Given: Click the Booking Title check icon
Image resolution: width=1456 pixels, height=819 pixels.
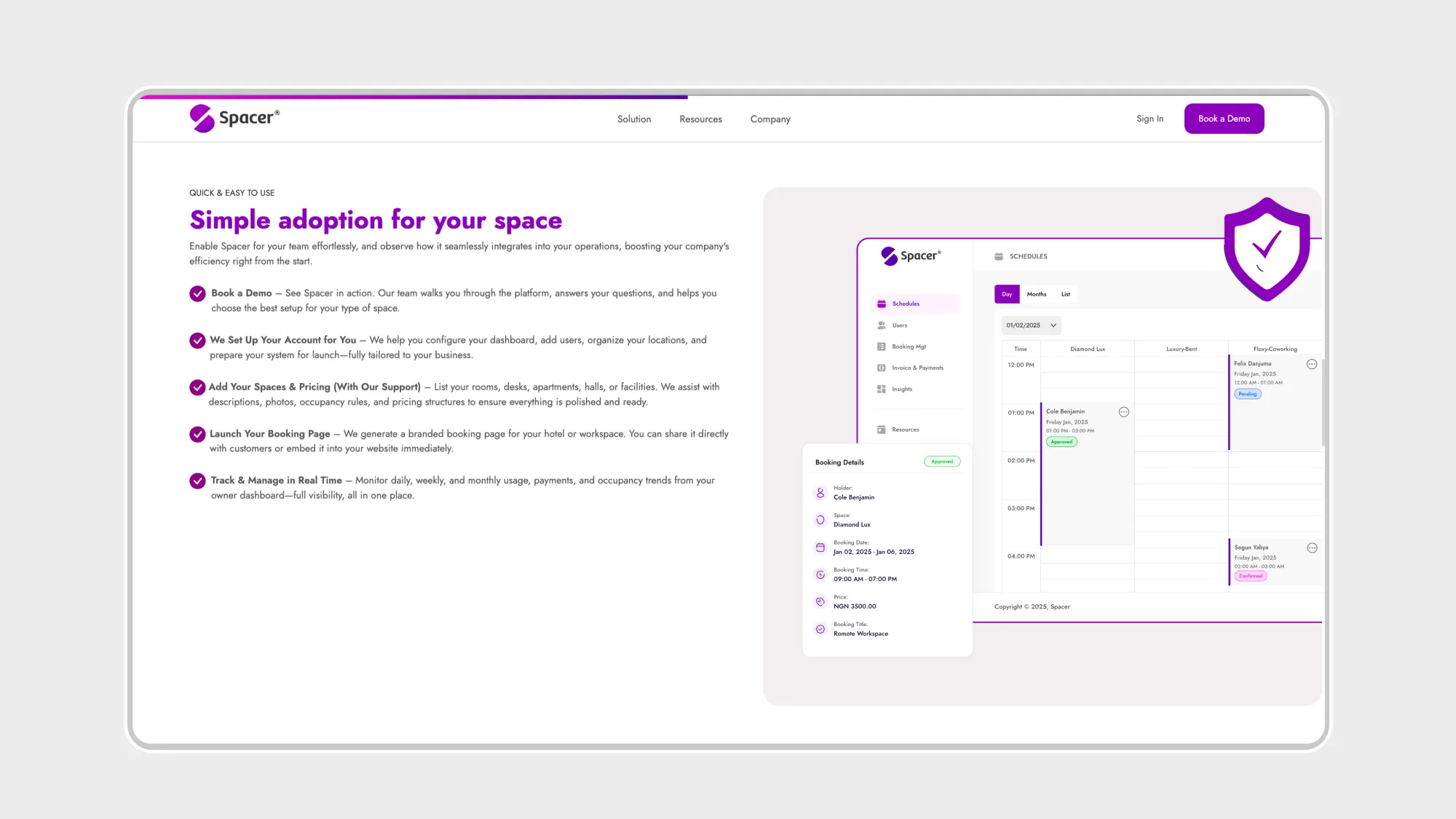Looking at the screenshot, I should [x=820, y=629].
